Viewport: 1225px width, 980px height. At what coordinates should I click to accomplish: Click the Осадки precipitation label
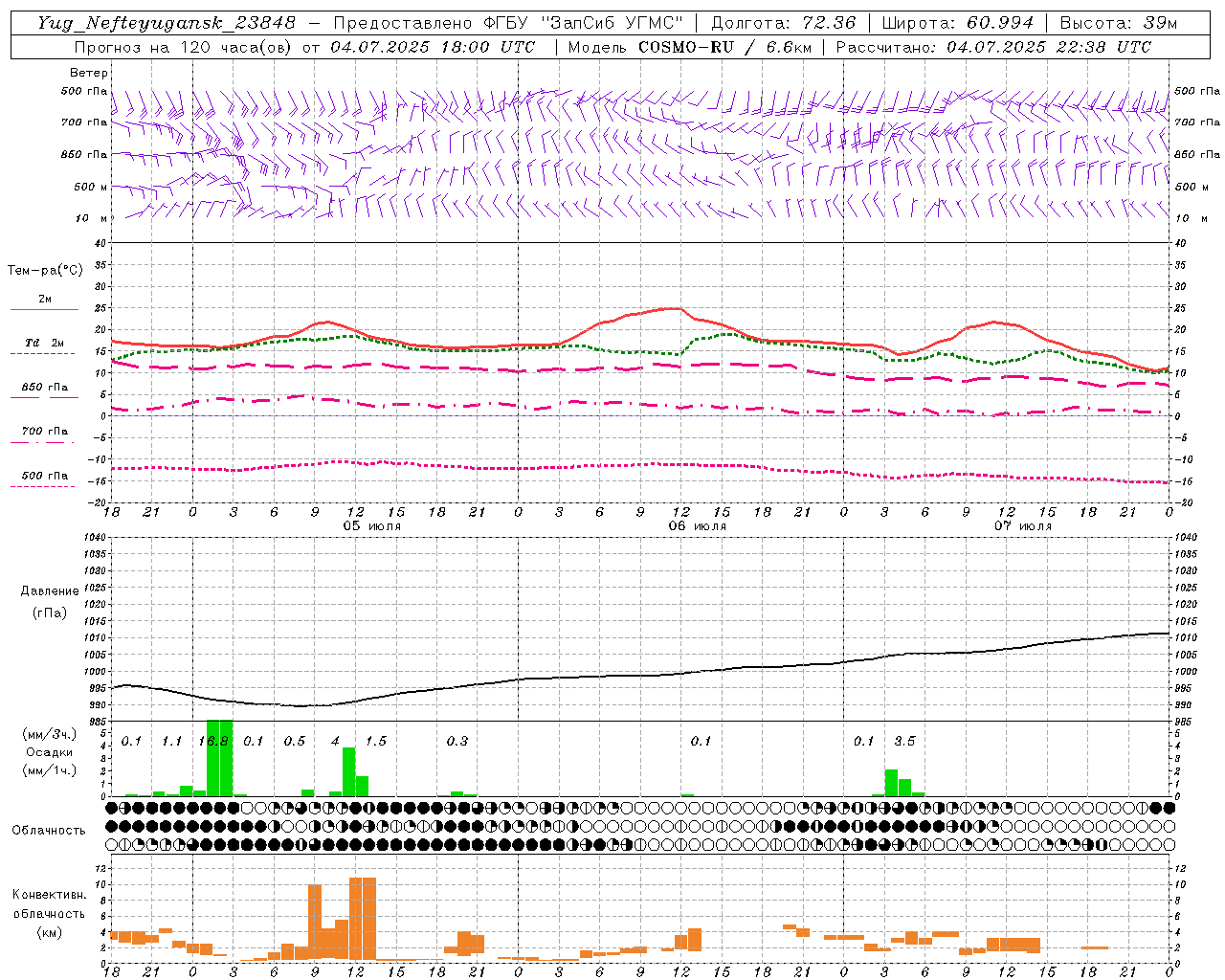[49, 752]
